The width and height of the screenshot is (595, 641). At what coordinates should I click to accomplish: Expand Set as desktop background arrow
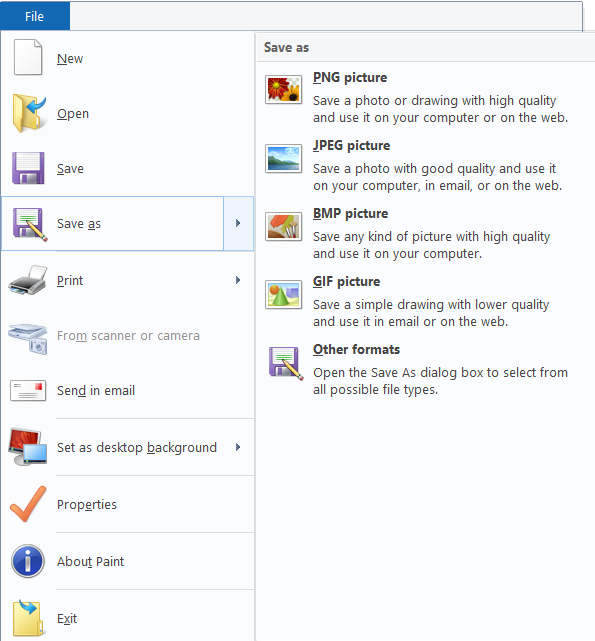click(x=238, y=447)
